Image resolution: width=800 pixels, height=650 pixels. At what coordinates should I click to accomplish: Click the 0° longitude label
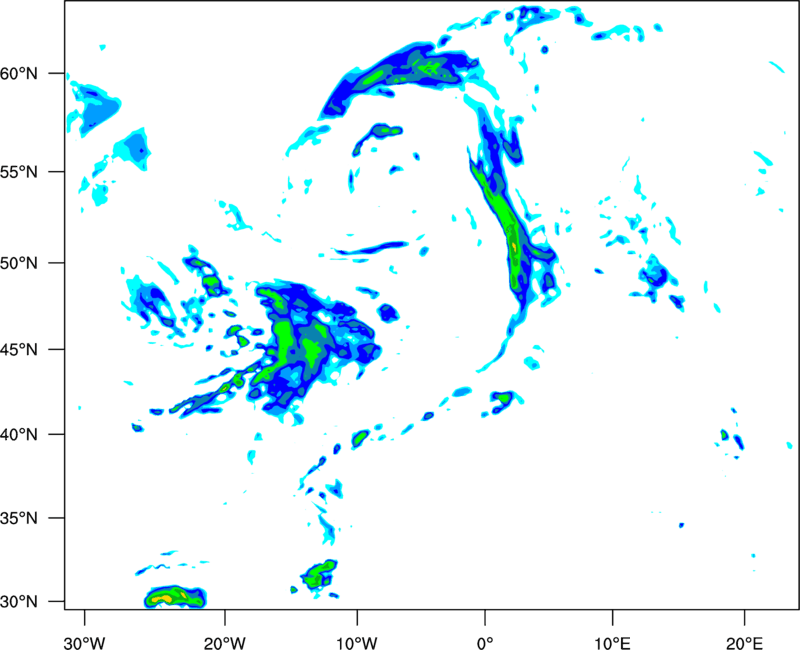tap(485, 643)
